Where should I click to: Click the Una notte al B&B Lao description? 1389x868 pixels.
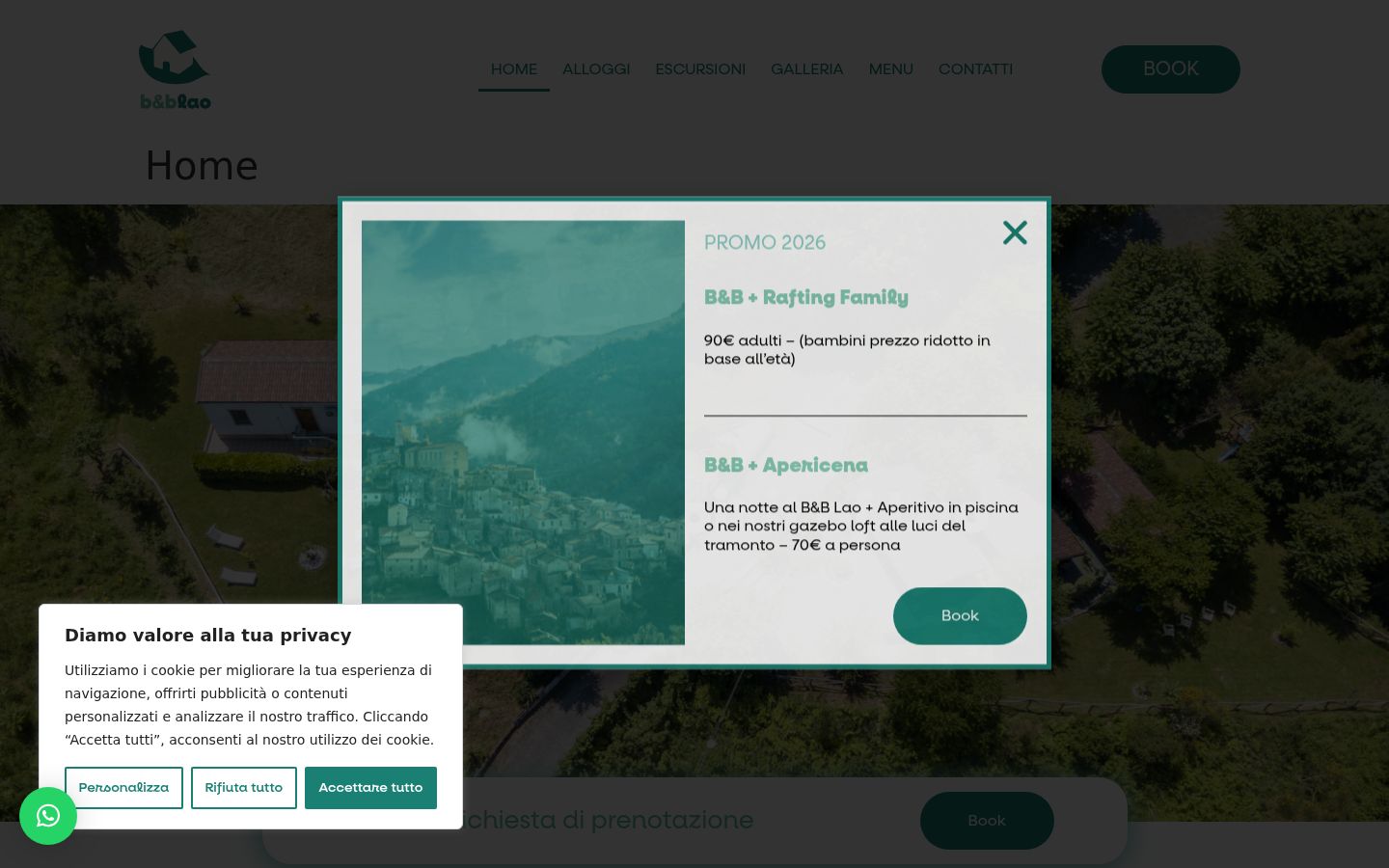[x=861, y=526]
